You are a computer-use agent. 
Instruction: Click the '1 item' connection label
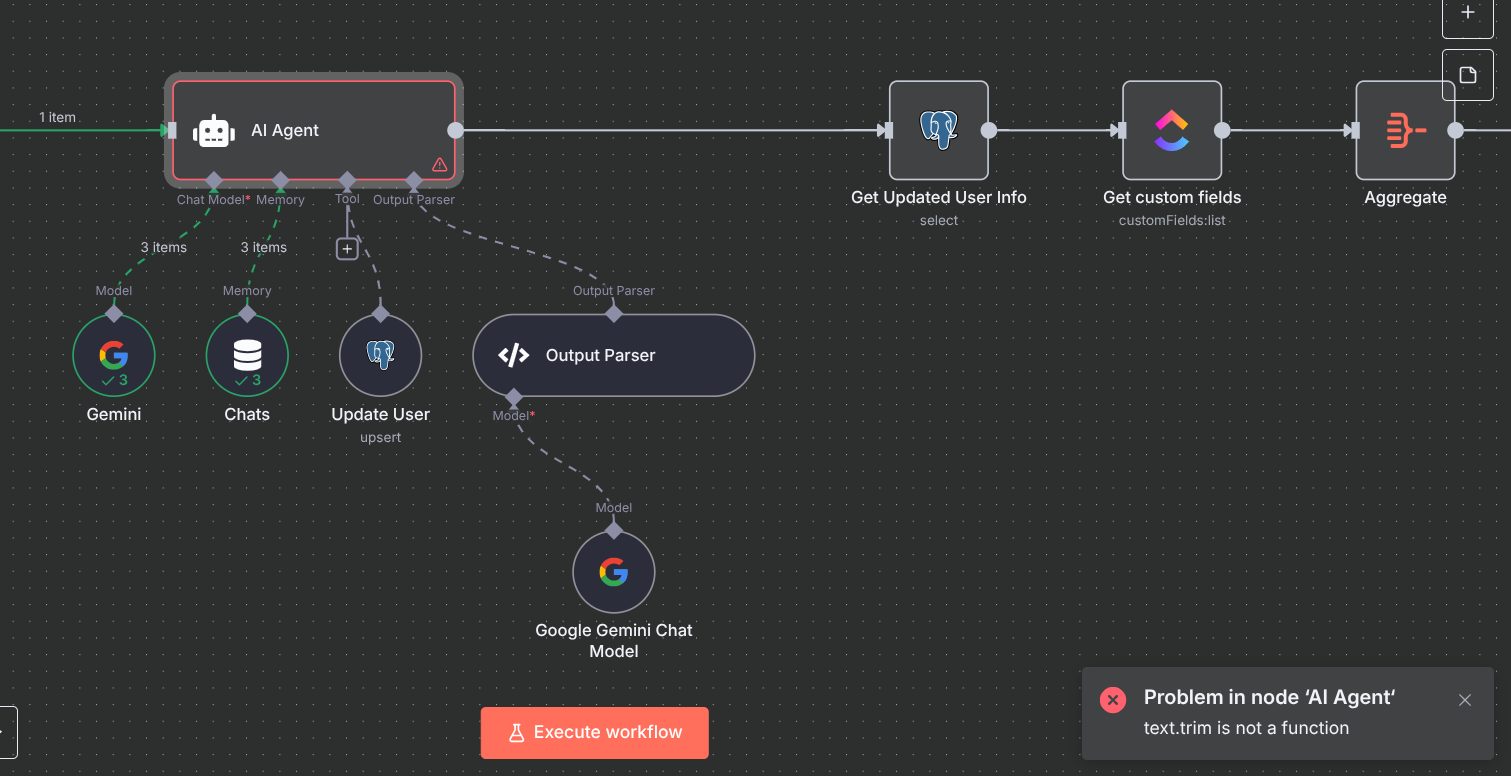point(57,117)
